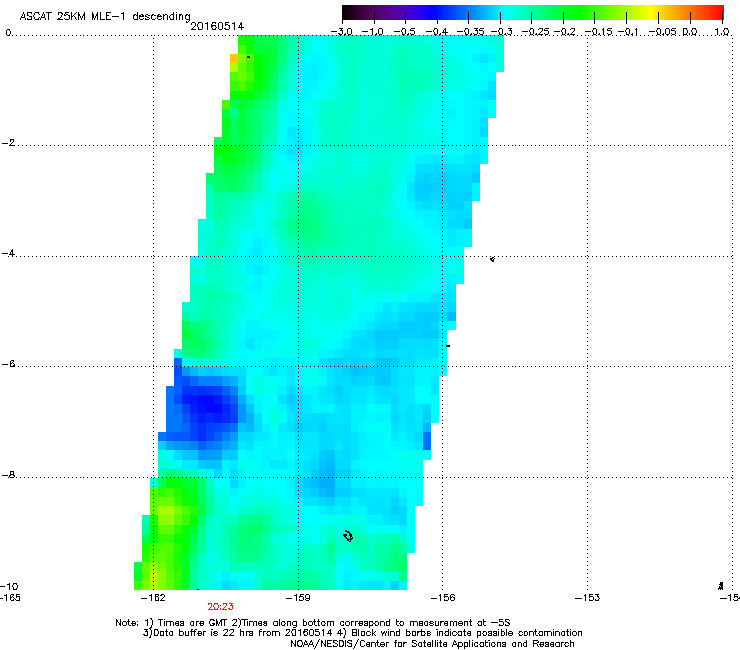Click the -0.3 colorbar label
740x650 pixels.
pos(501,32)
